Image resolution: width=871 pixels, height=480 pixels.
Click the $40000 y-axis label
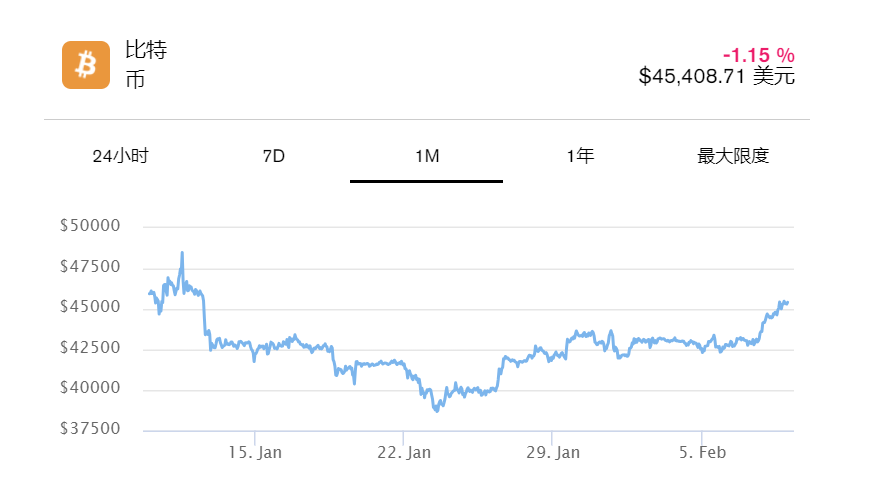click(90, 389)
